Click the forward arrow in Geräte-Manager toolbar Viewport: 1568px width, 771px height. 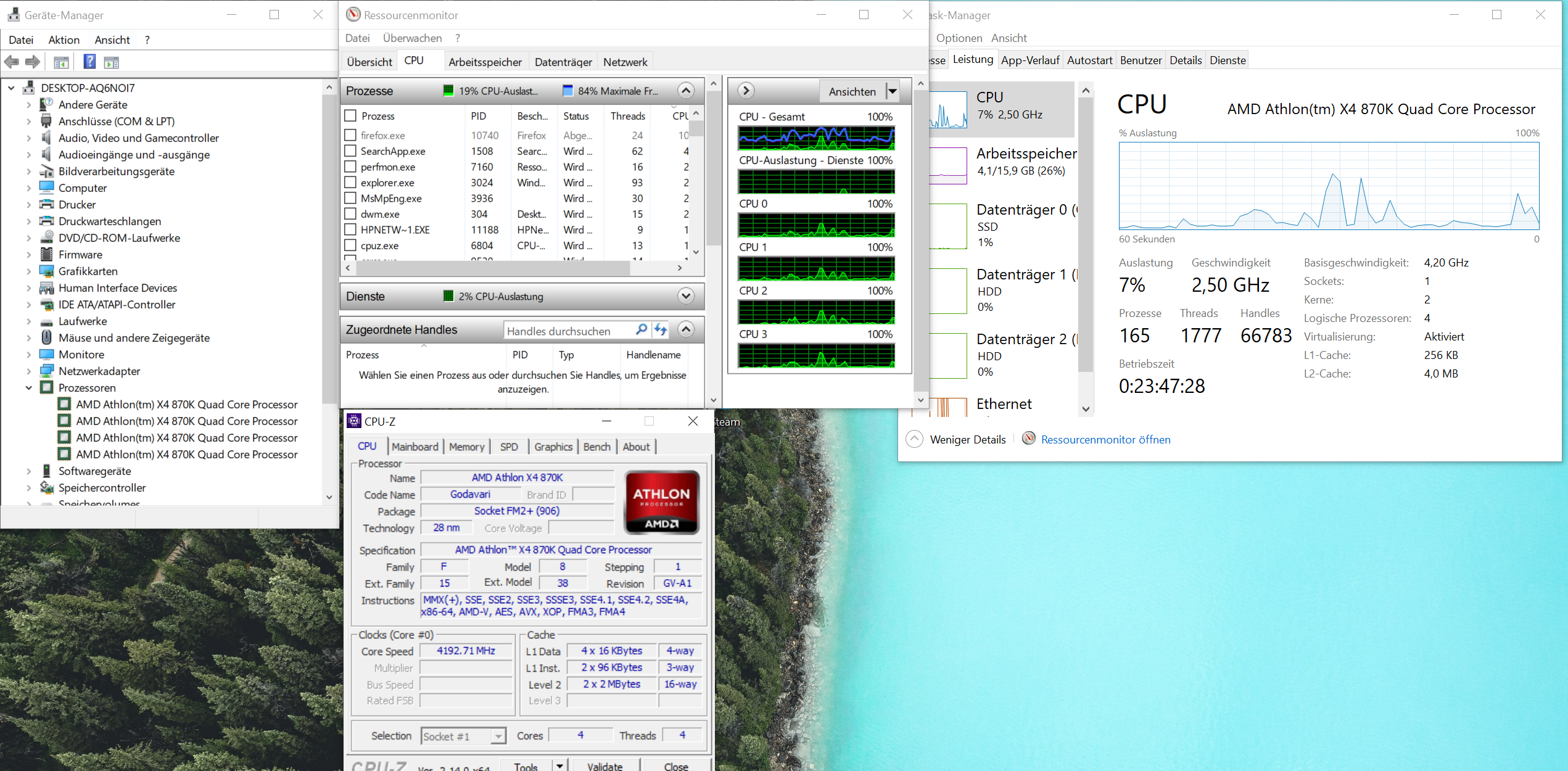33,62
